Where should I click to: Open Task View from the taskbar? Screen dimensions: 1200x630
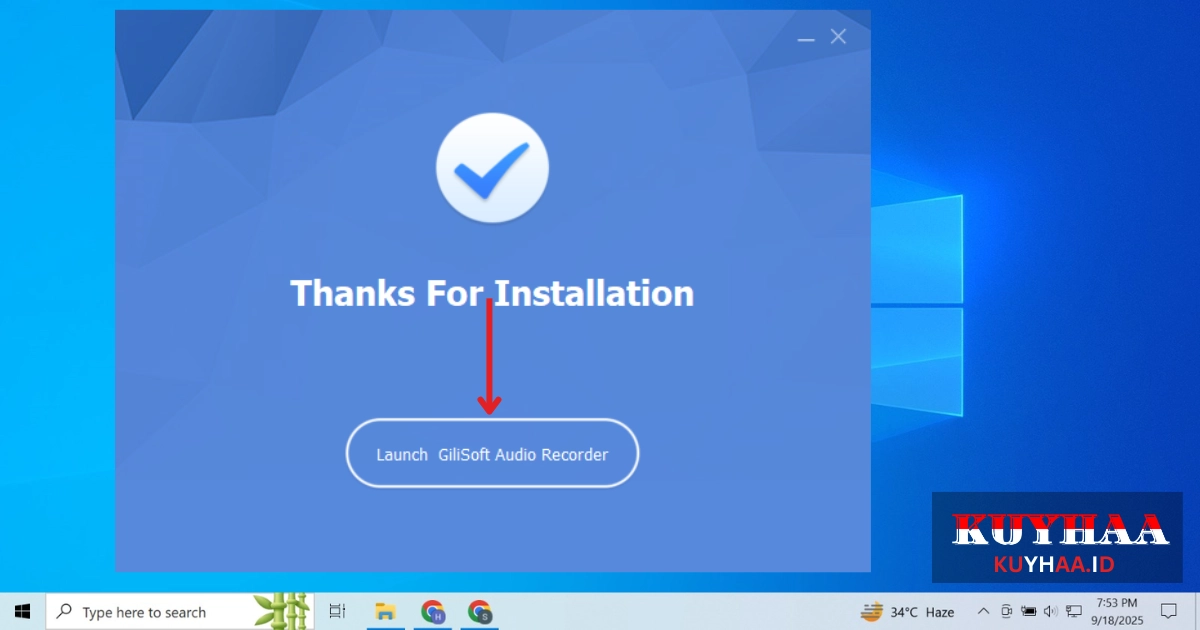337,611
